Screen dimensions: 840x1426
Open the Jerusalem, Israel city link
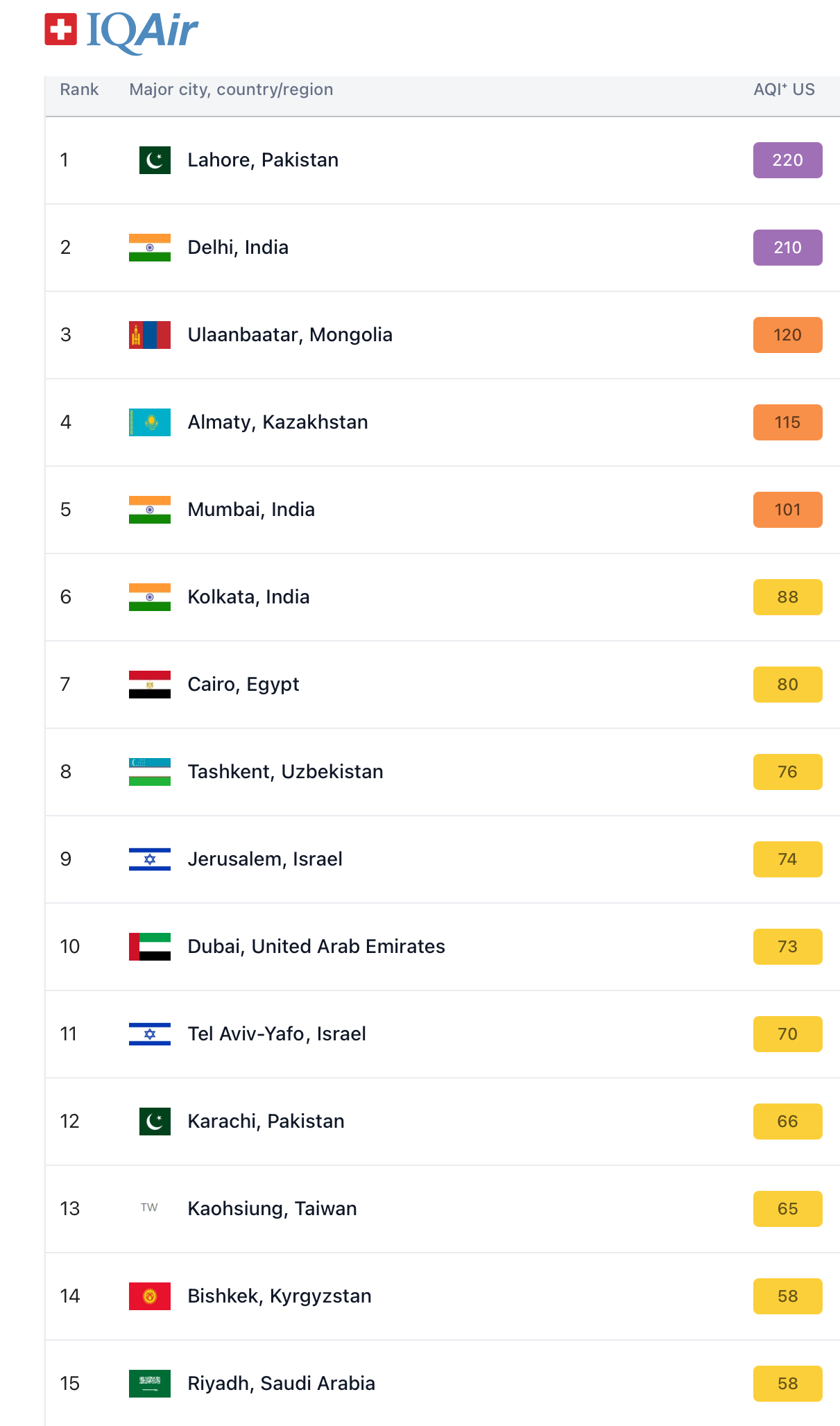pos(265,859)
